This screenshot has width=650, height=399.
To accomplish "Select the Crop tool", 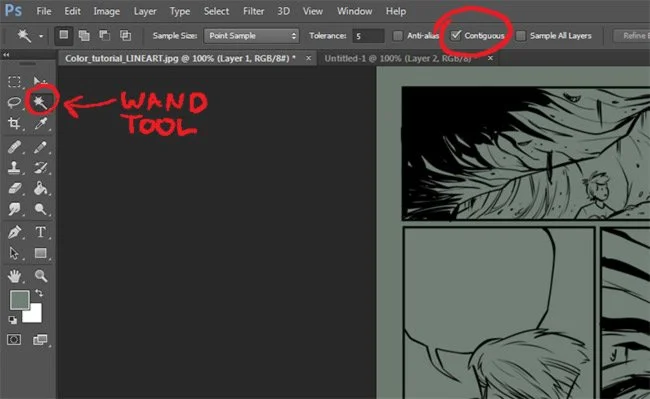I will tap(14, 123).
